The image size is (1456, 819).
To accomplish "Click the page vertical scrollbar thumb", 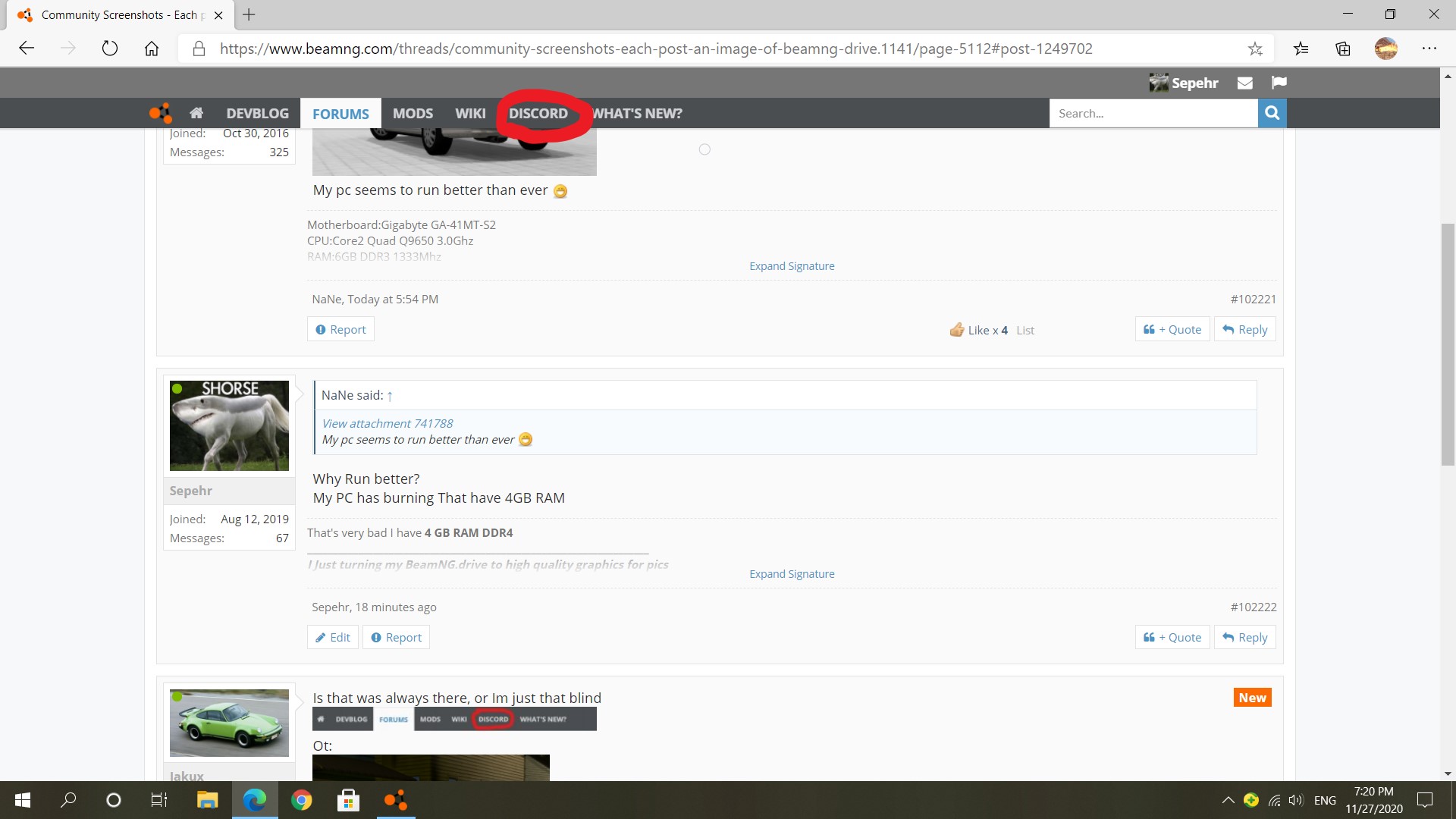I will tap(1448, 344).
